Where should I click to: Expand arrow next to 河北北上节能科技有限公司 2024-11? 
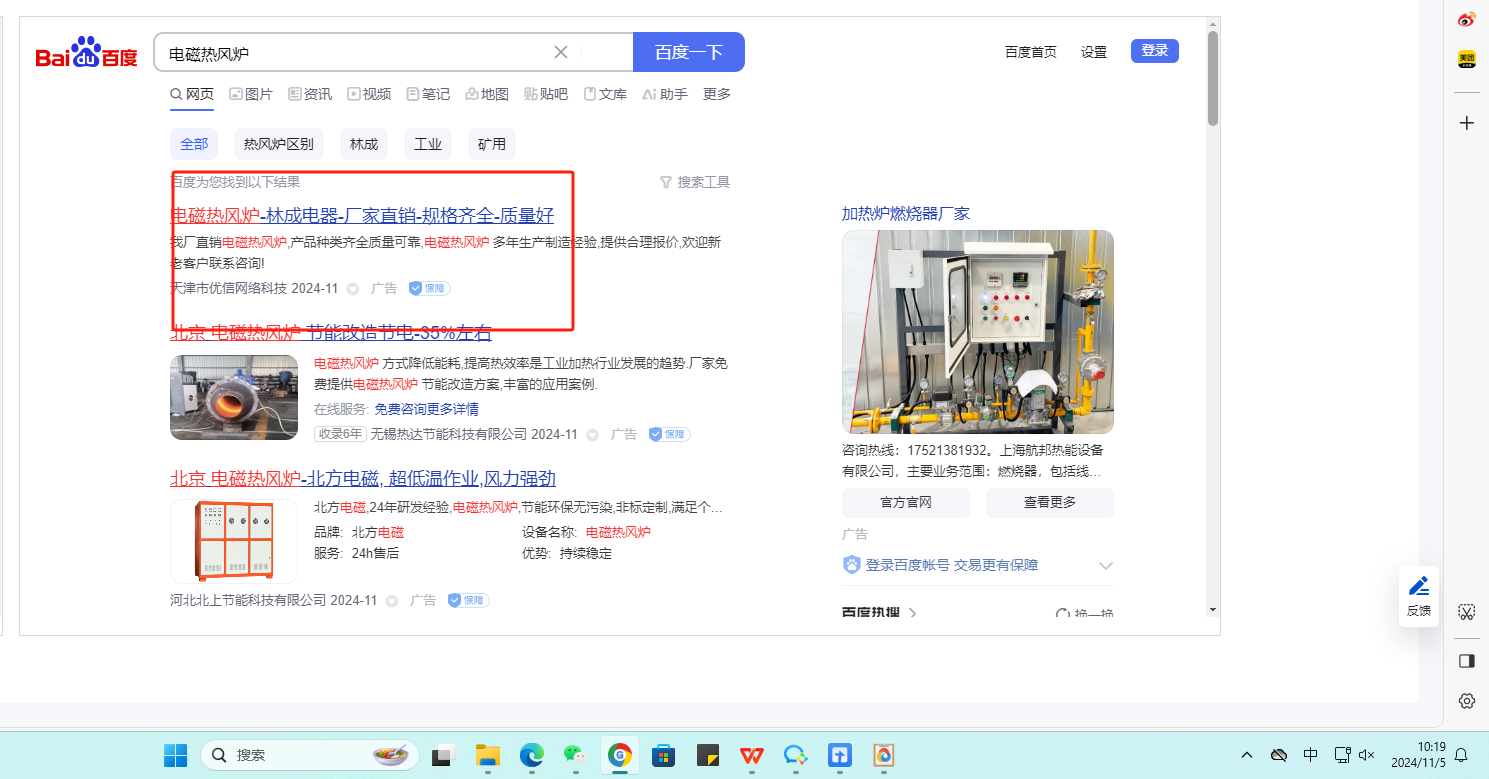392,601
